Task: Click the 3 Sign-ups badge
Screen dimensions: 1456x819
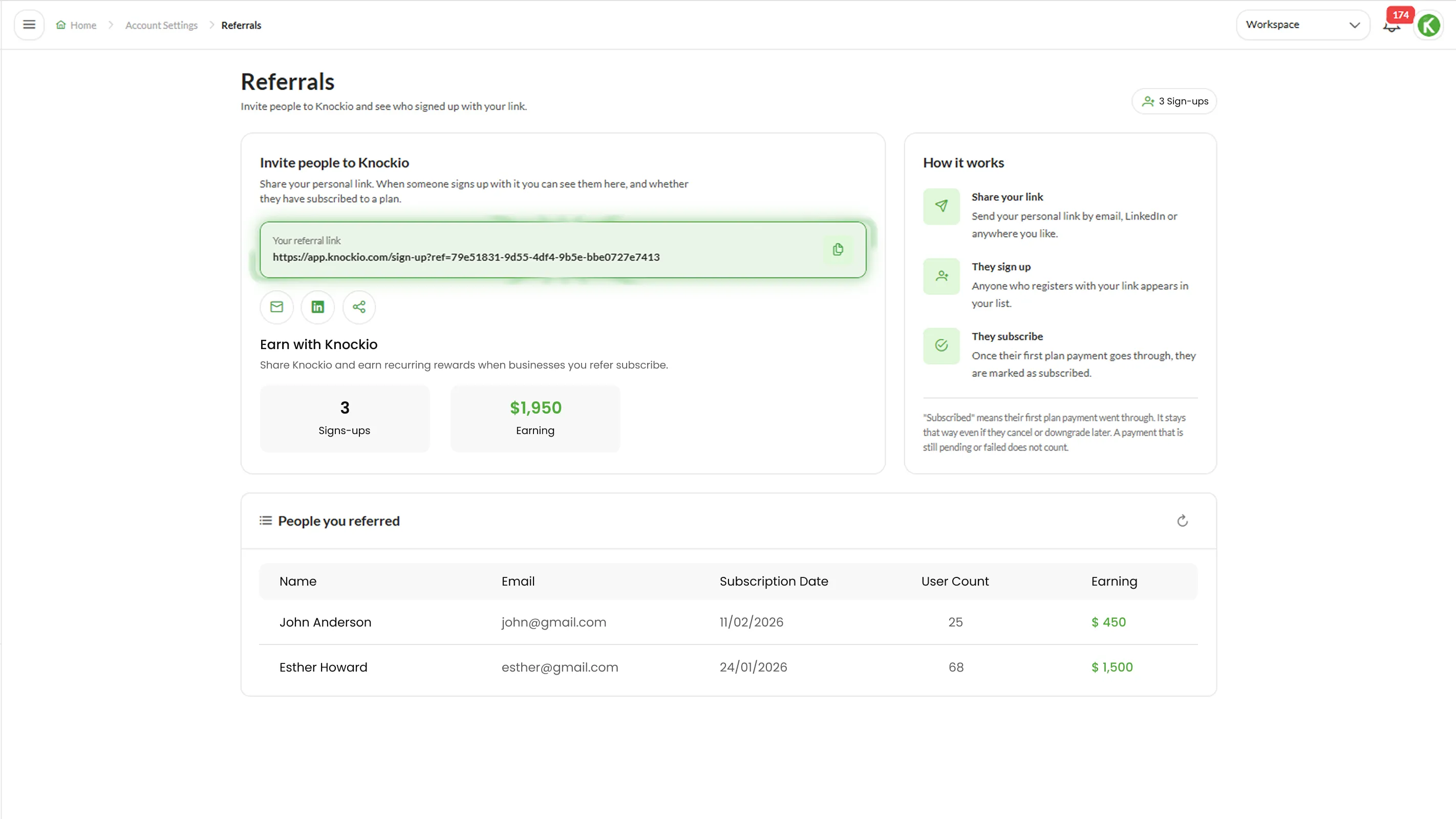Action: tap(1174, 101)
